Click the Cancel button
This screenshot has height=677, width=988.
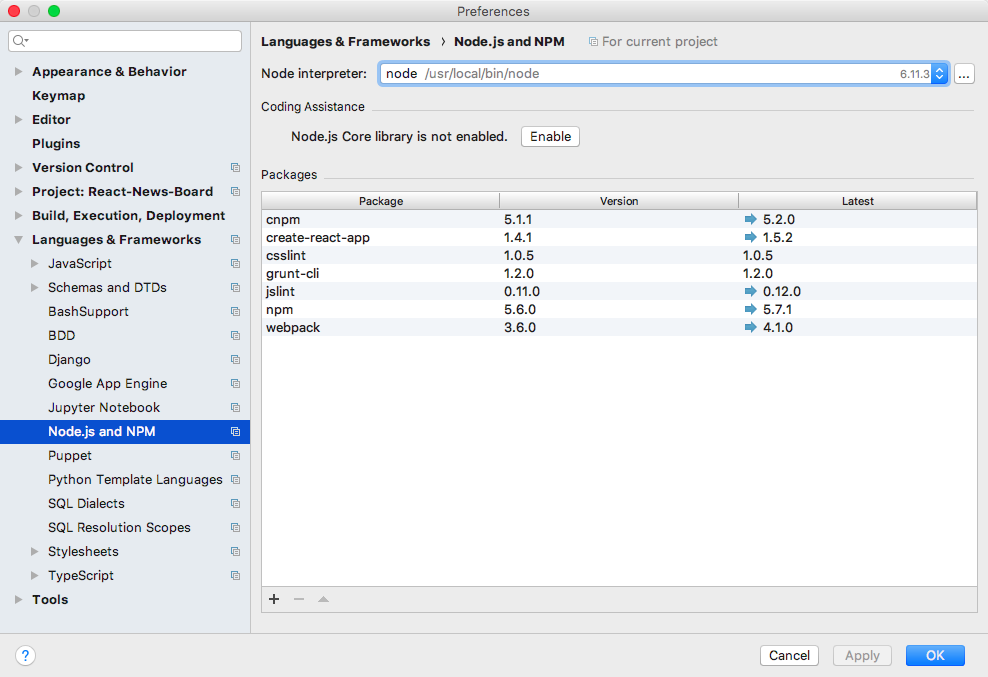[789, 656]
